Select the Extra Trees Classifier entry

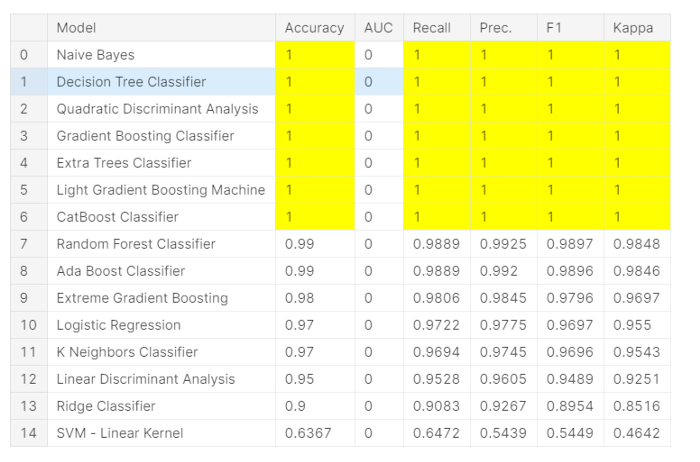[124, 163]
